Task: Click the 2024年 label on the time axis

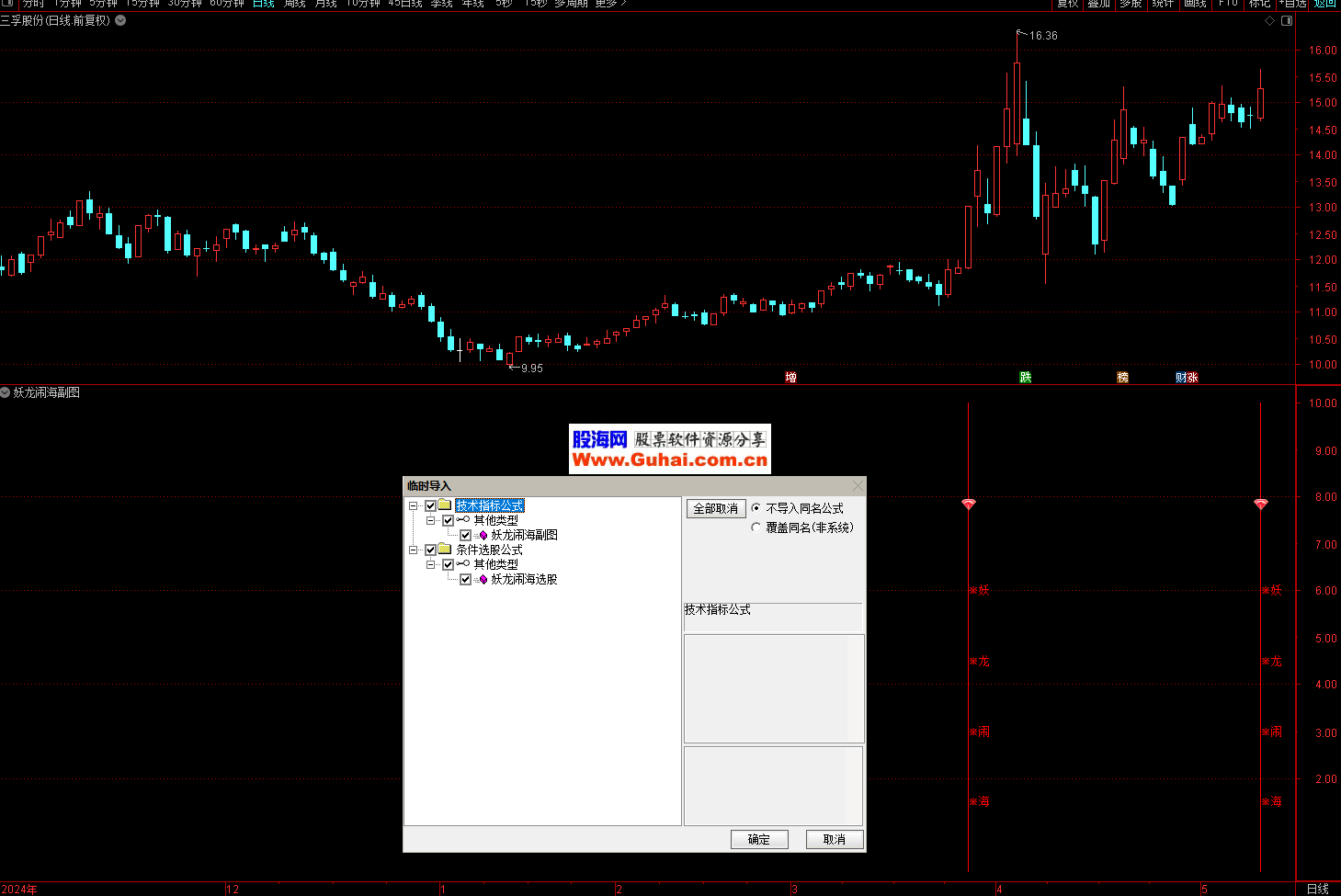Action: (19, 890)
